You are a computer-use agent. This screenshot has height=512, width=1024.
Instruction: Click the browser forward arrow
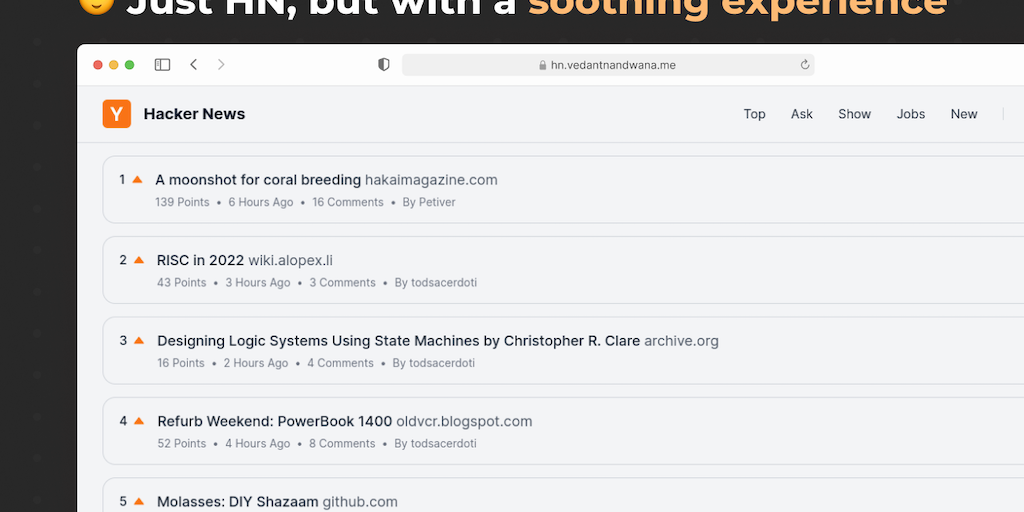(x=221, y=65)
